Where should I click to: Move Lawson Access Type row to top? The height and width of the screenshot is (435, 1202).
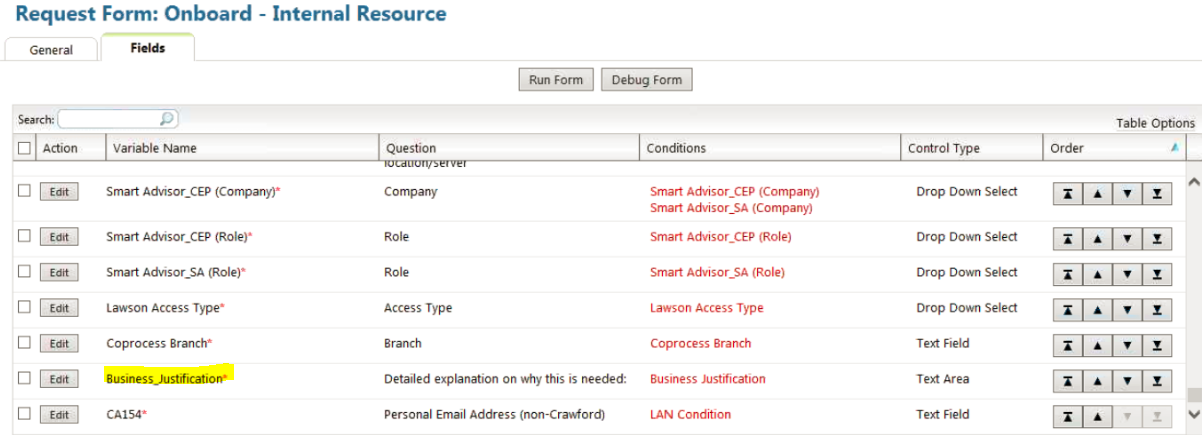[x=1067, y=309]
